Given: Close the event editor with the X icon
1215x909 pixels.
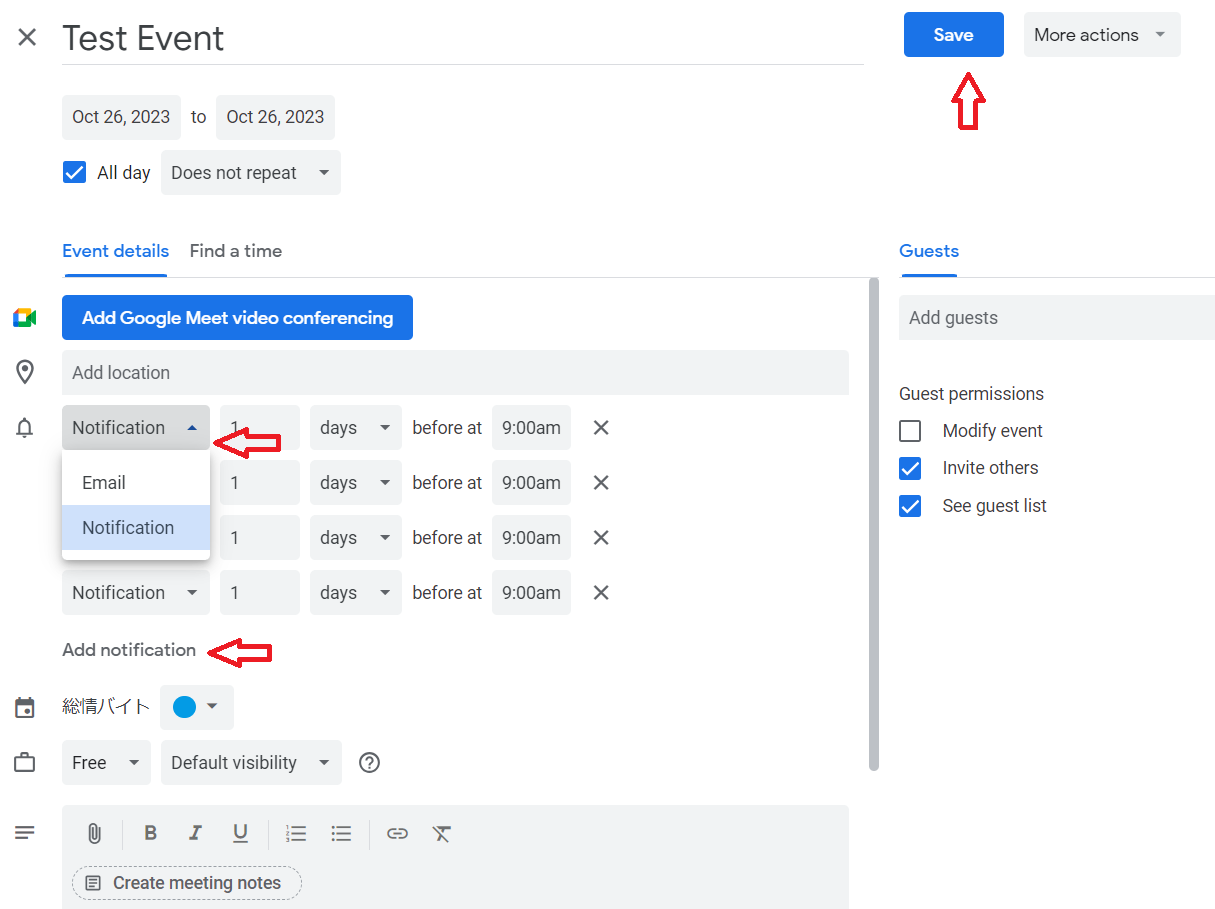Looking at the screenshot, I should 27,38.
